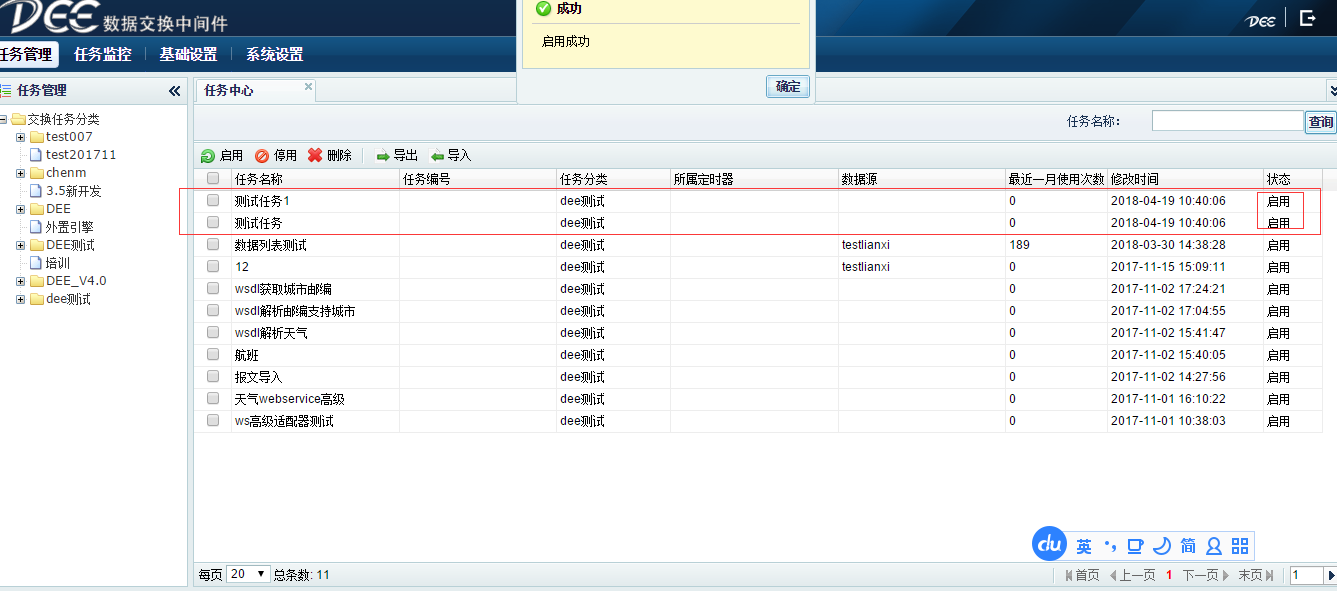Click the 培训 file icon in tree

click(x=36, y=263)
